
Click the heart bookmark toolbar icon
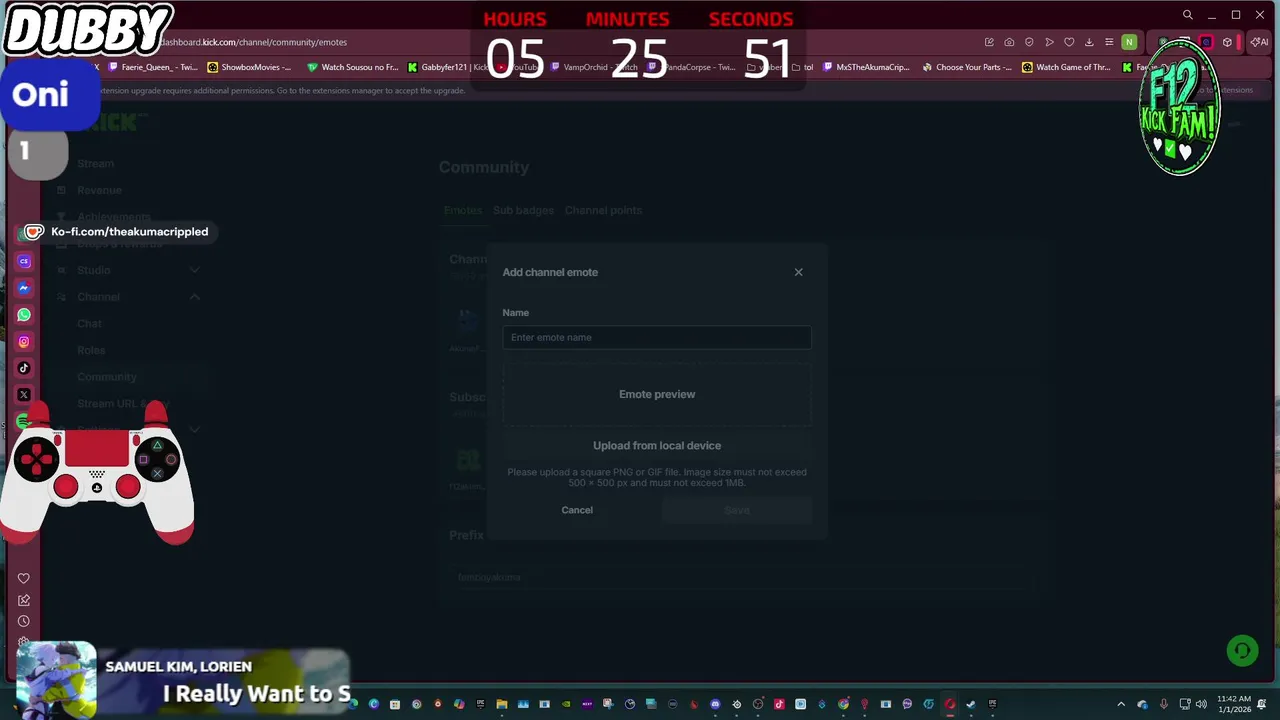tap(1069, 42)
